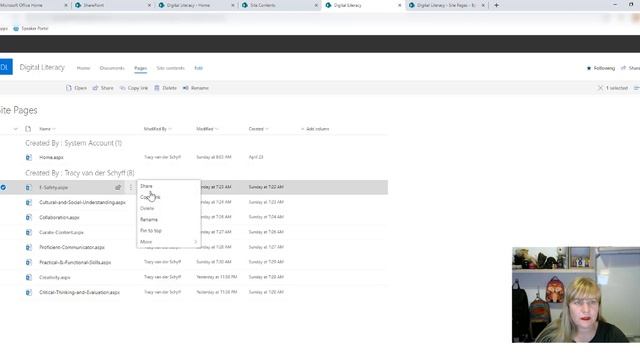Click the Home.aspx page file icon
Image resolution: width=640 pixels, height=360 pixels.
(29, 157)
